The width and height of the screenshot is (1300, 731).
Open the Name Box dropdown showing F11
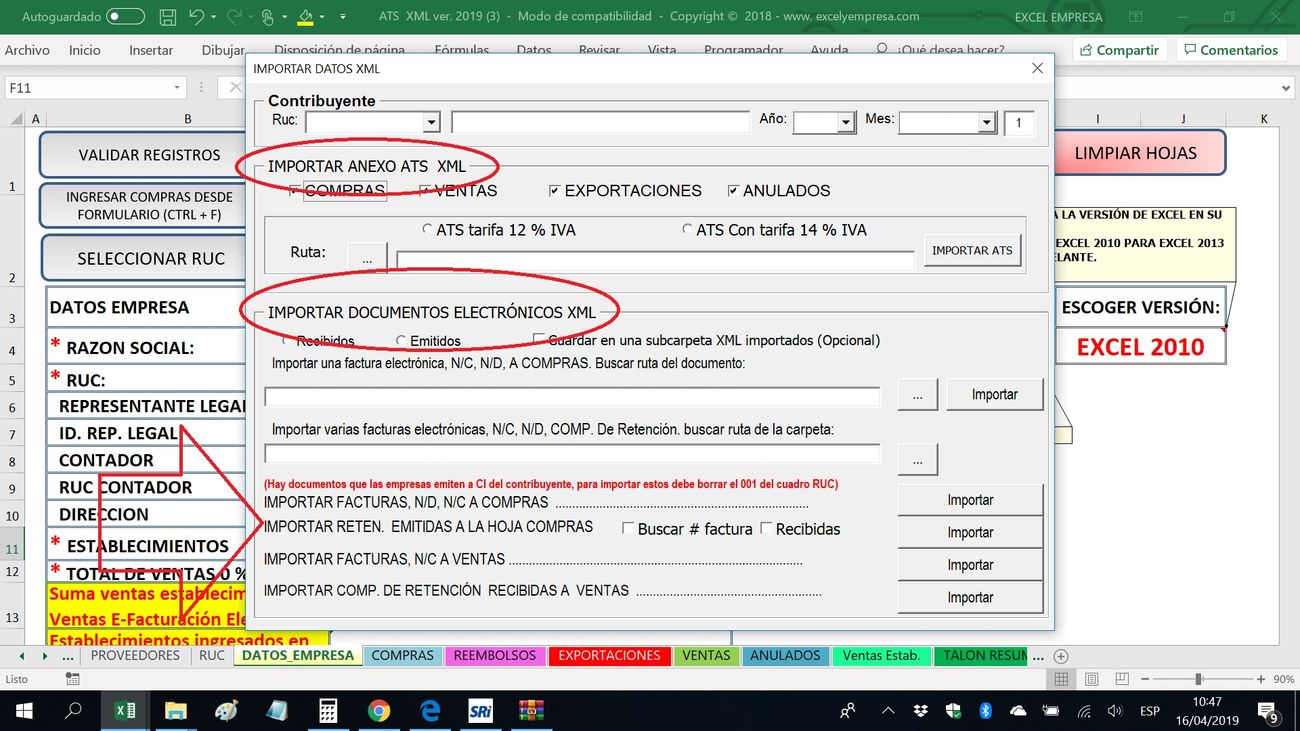178,88
